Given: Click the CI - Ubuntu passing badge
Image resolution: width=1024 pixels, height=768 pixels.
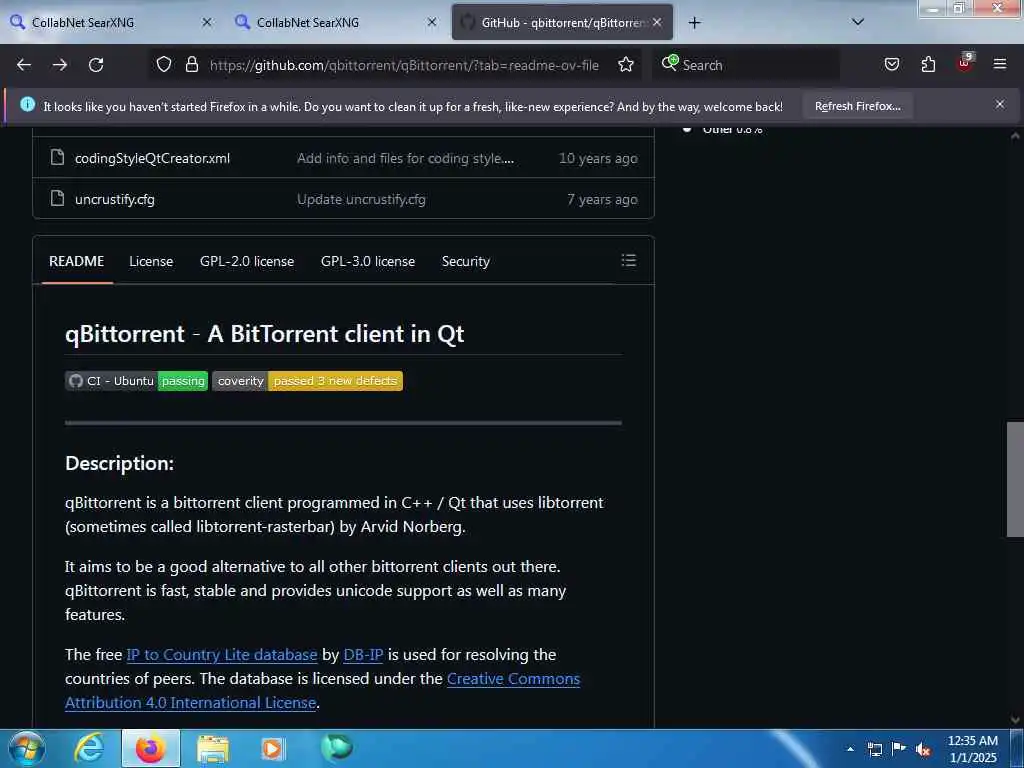Looking at the screenshot, I should click(x=136, y=381).
